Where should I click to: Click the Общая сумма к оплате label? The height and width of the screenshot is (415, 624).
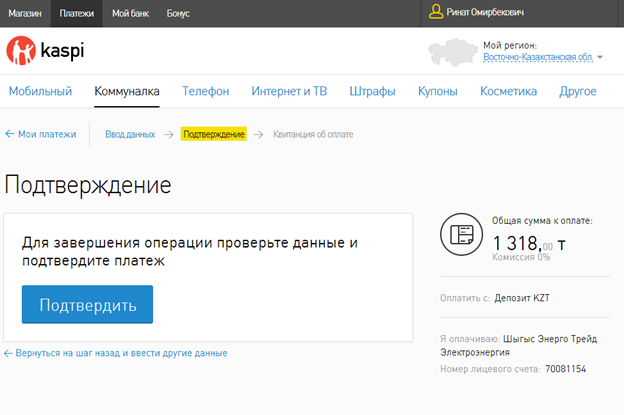click(x=542, y=220)
